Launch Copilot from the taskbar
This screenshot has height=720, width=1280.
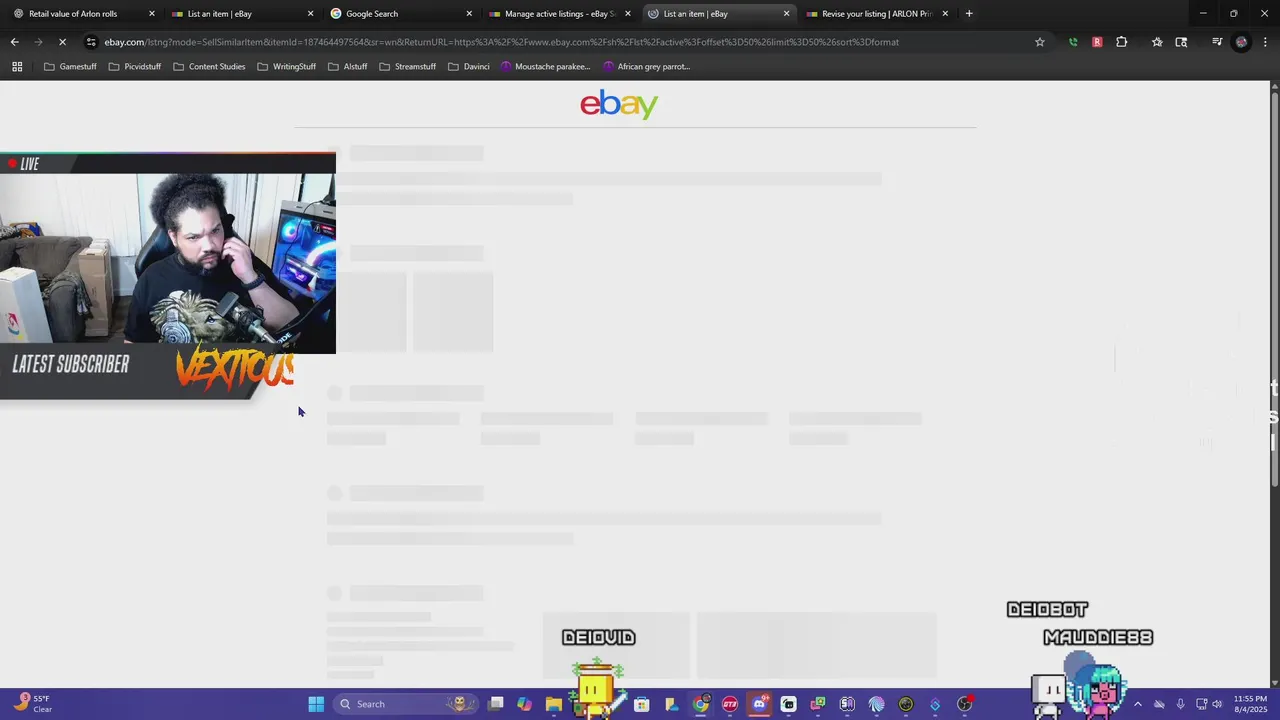click(525, 704)
